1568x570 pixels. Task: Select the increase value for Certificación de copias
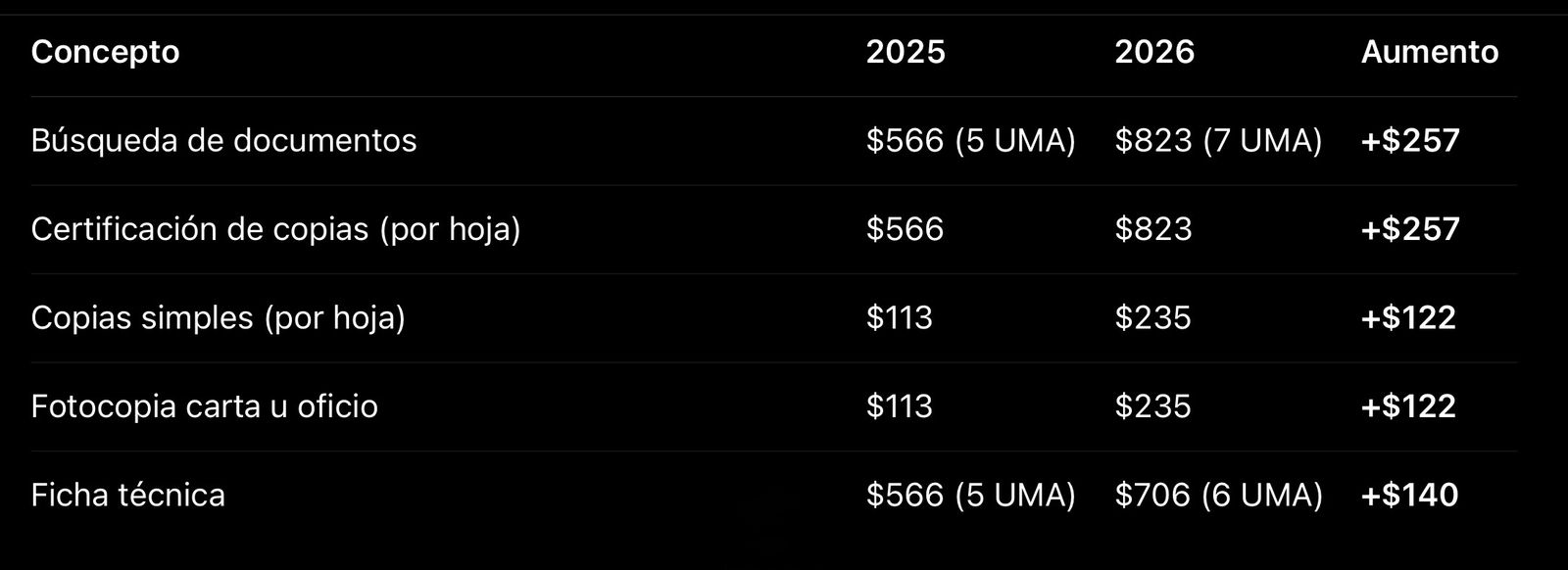(1410, 229)
